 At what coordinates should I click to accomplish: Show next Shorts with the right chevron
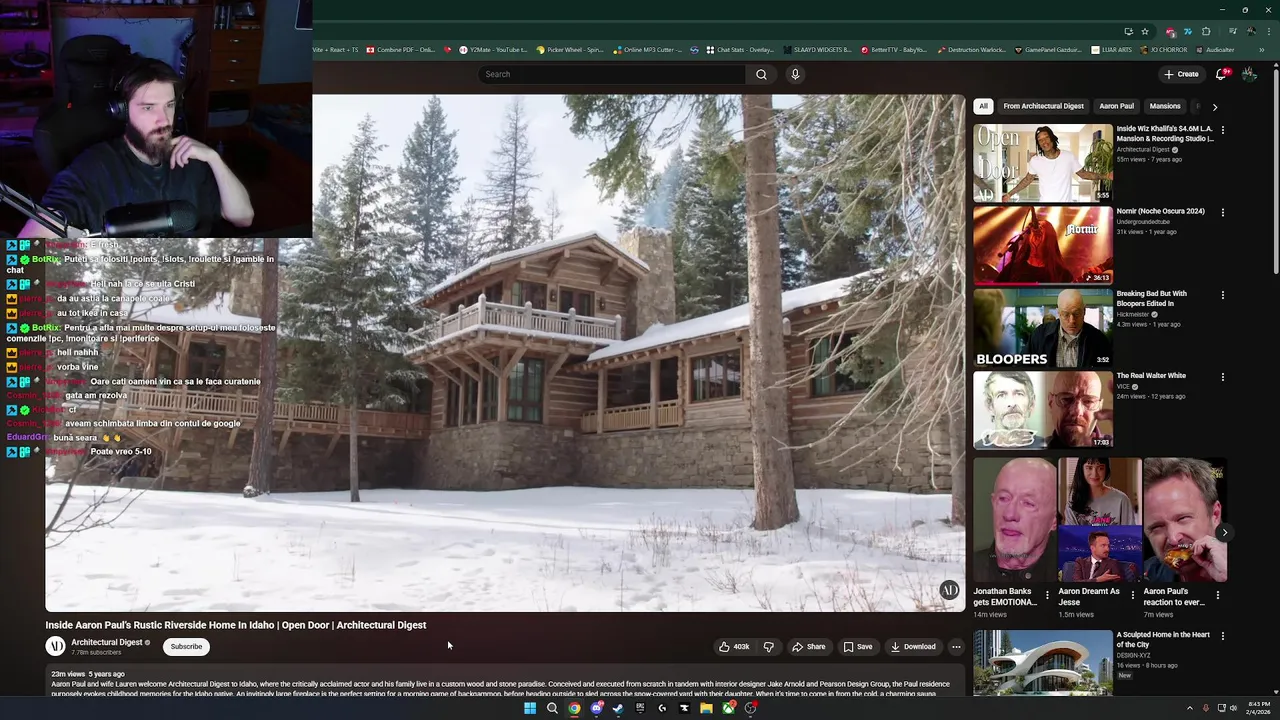click(1224, 532)
